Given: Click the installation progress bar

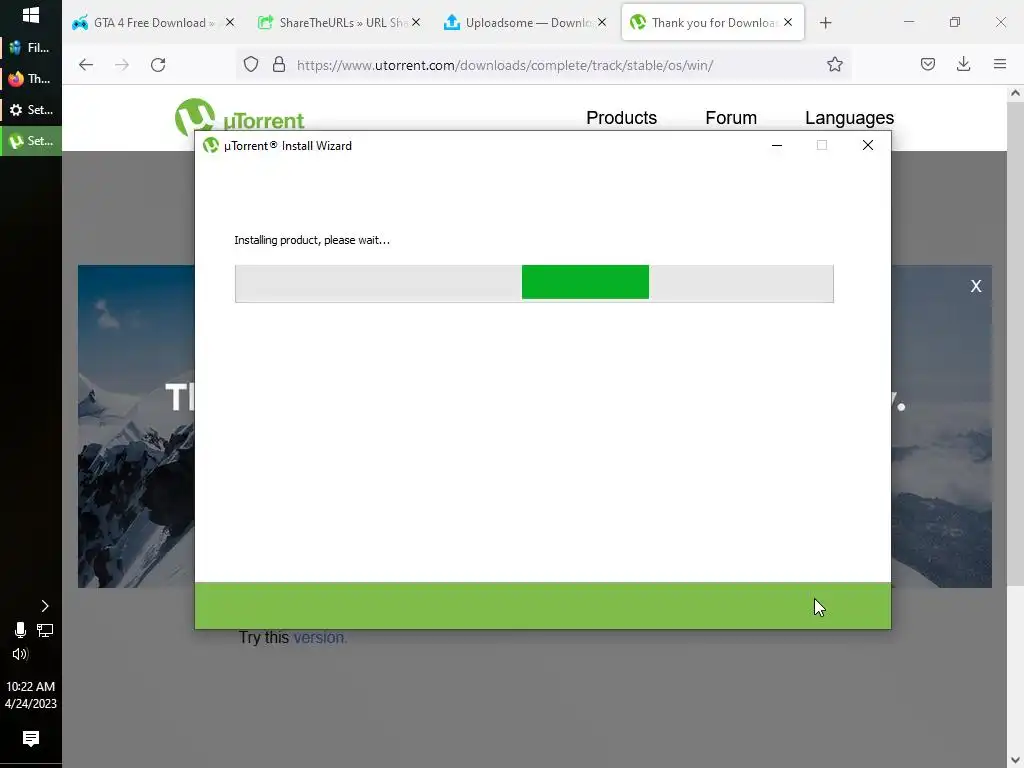Looking at the screenshot, I should click(x=534, y=283).
